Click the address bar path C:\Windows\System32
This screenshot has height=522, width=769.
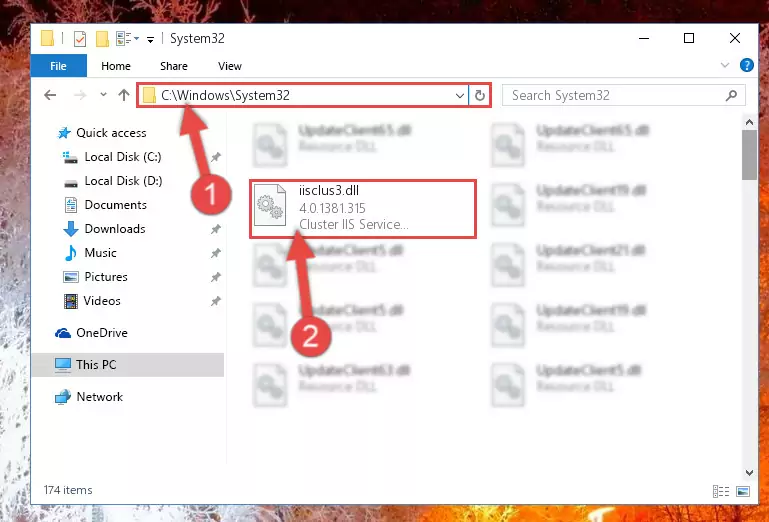(226, 95)
